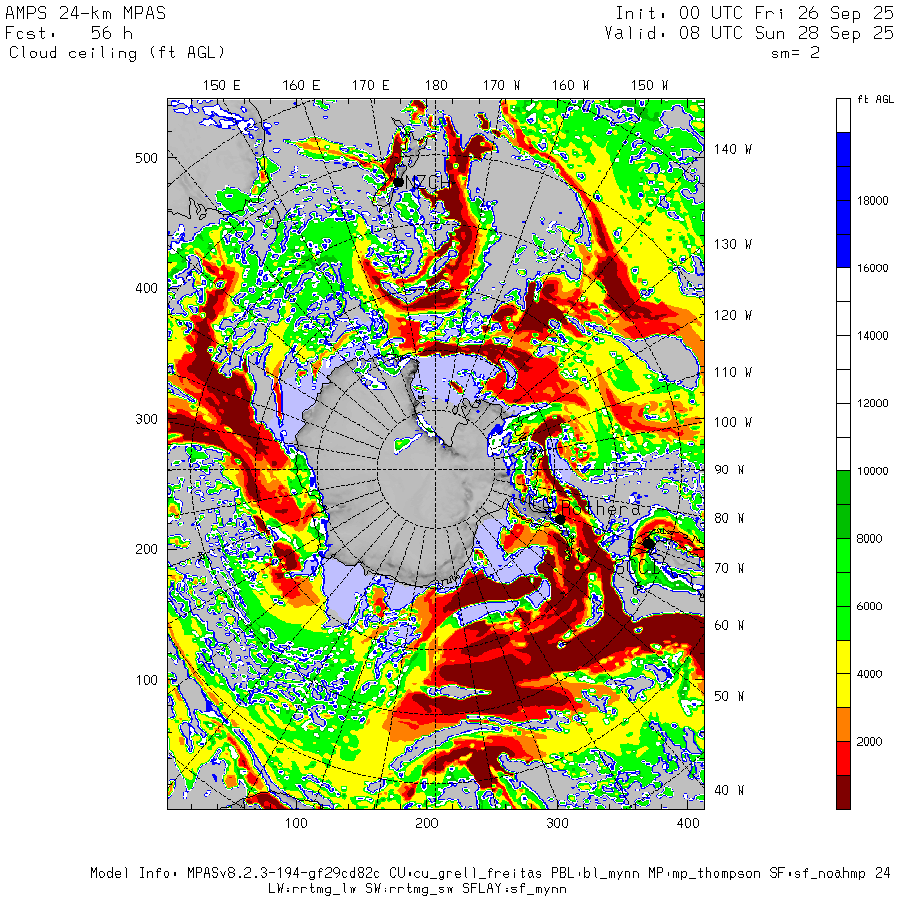Click the '10000' colorbar value
Viewport: 900px width, 900px height.
point(872,471)
